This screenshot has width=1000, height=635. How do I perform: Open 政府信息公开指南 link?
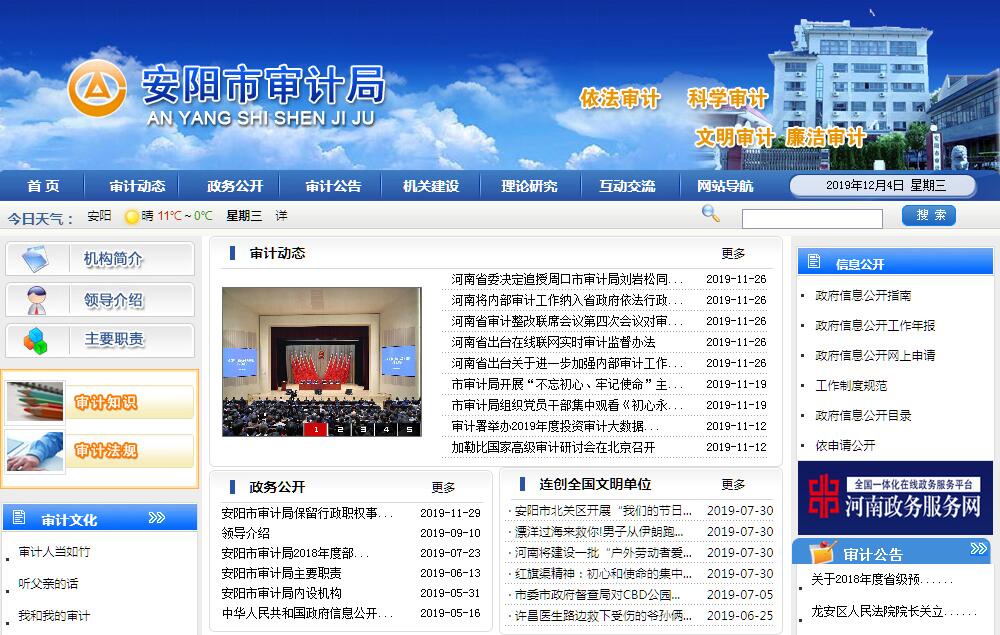coord(863,296)
